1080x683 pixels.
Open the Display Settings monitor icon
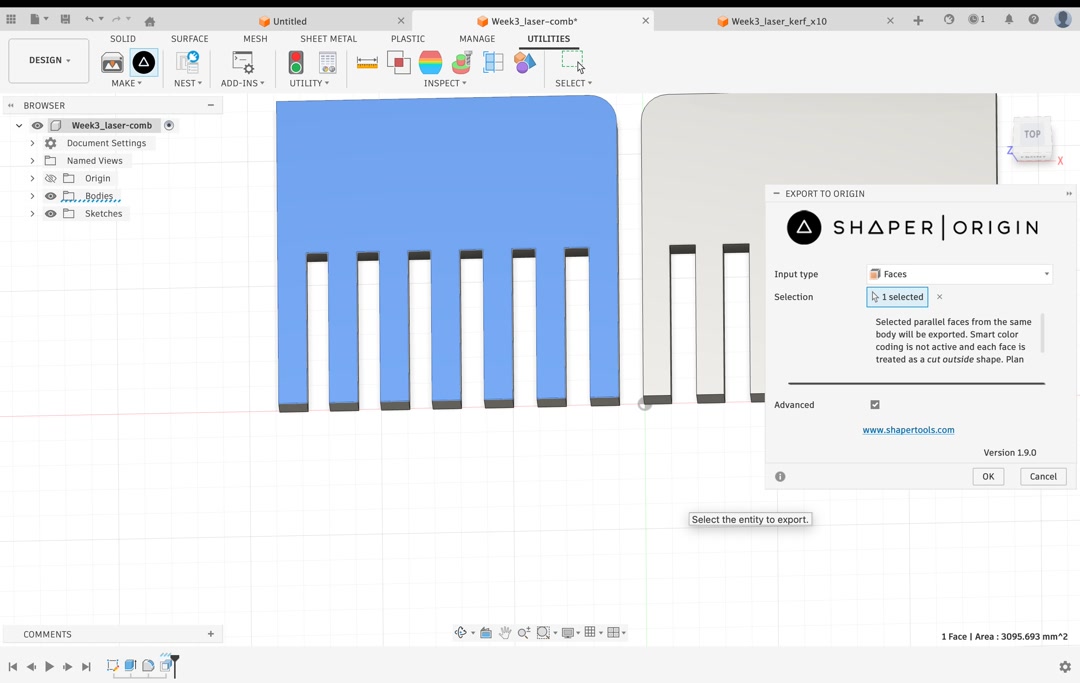[x=568, y=632]
